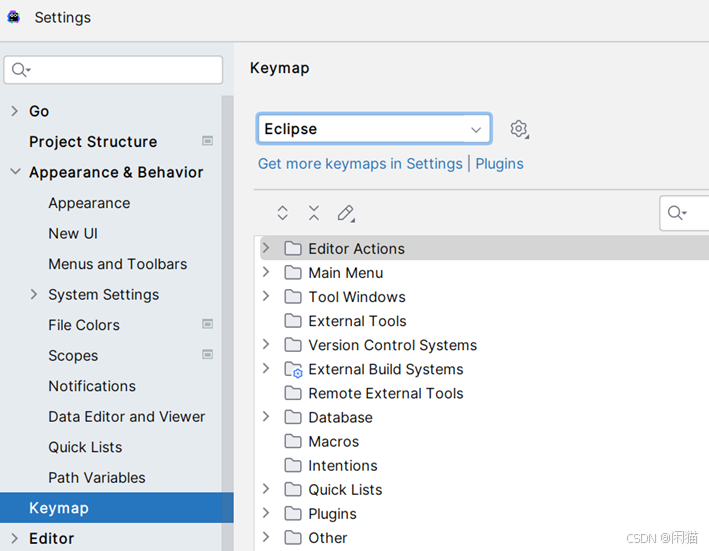The height and width of the screenshot is (551, 709).
Task: Collapse the Appearance & Behavior section
Action: (14, 172)
